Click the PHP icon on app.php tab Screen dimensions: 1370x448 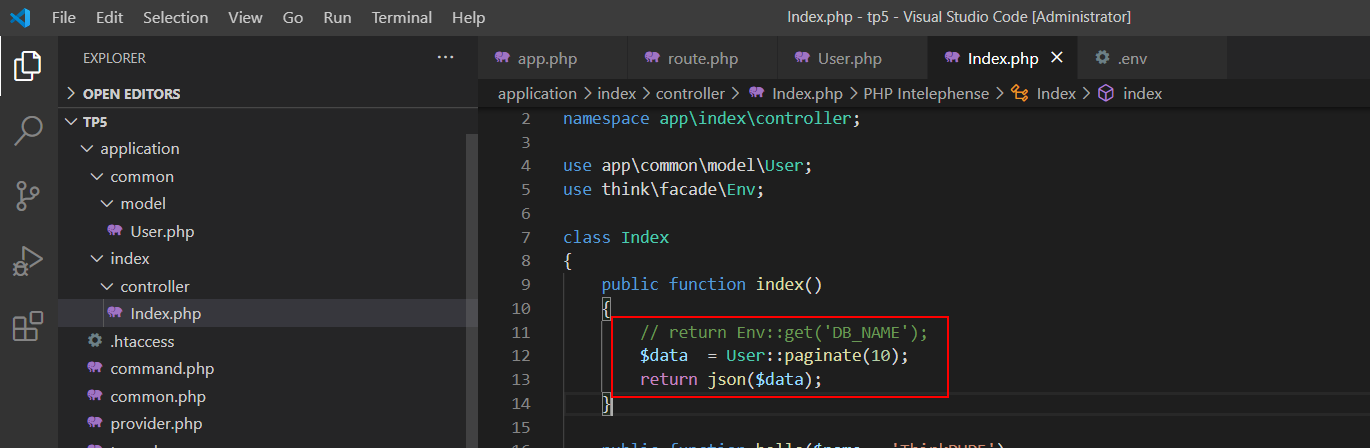click(502, 58)
